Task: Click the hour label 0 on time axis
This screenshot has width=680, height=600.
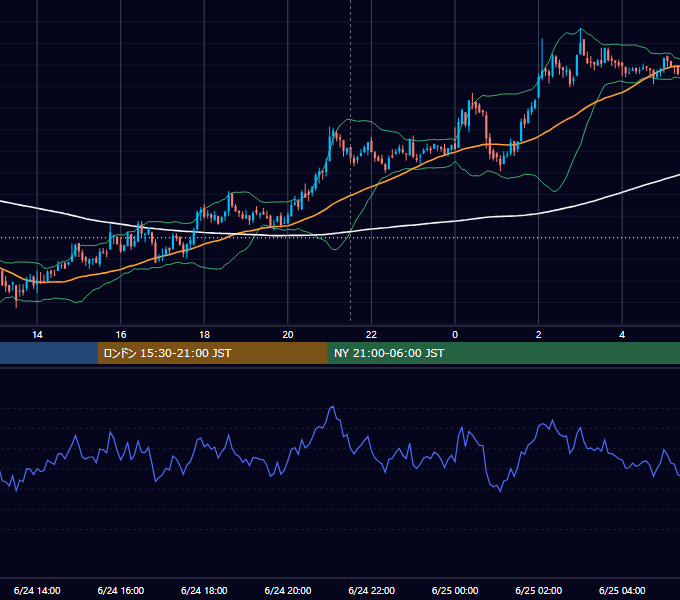Action: [455, 334]
